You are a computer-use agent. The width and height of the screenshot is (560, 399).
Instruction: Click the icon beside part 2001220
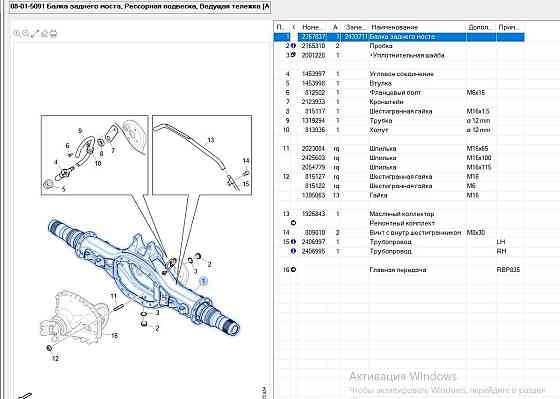point(293,55)
